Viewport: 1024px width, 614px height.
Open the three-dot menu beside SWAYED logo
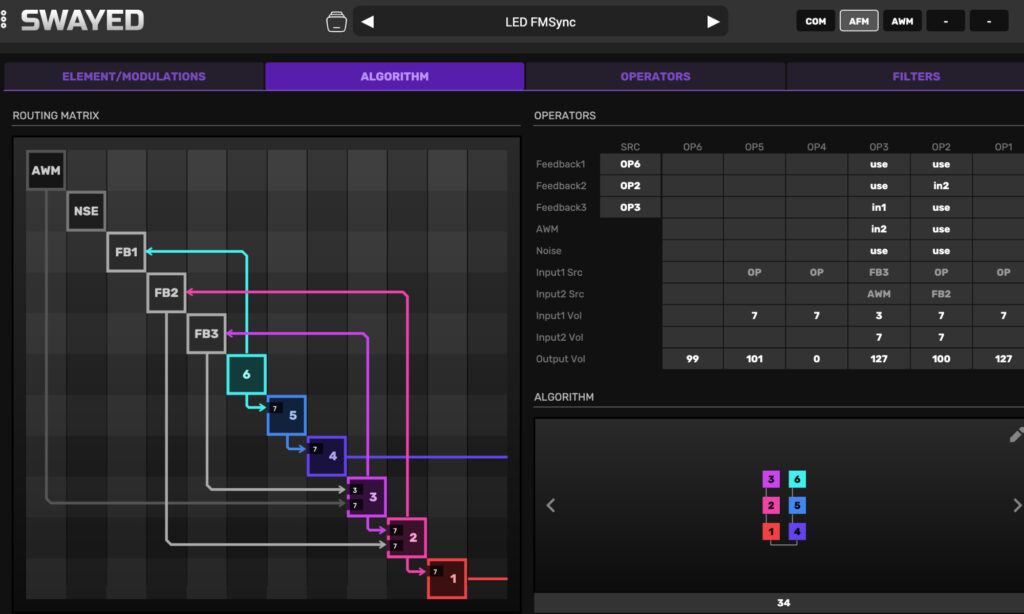(x=5, y=21)
